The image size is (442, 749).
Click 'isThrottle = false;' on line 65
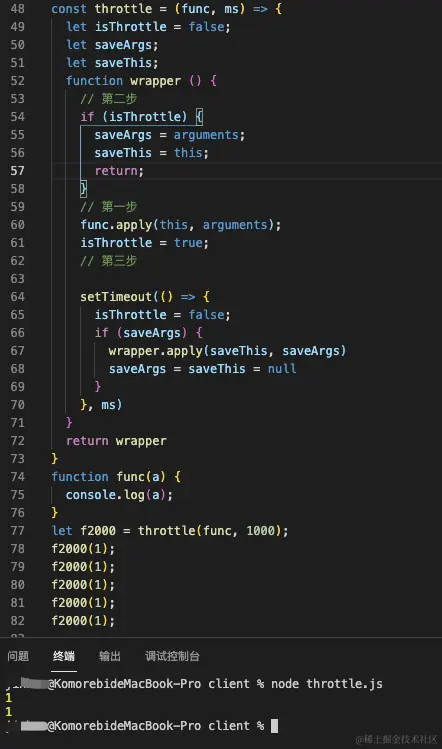point(162,315)
